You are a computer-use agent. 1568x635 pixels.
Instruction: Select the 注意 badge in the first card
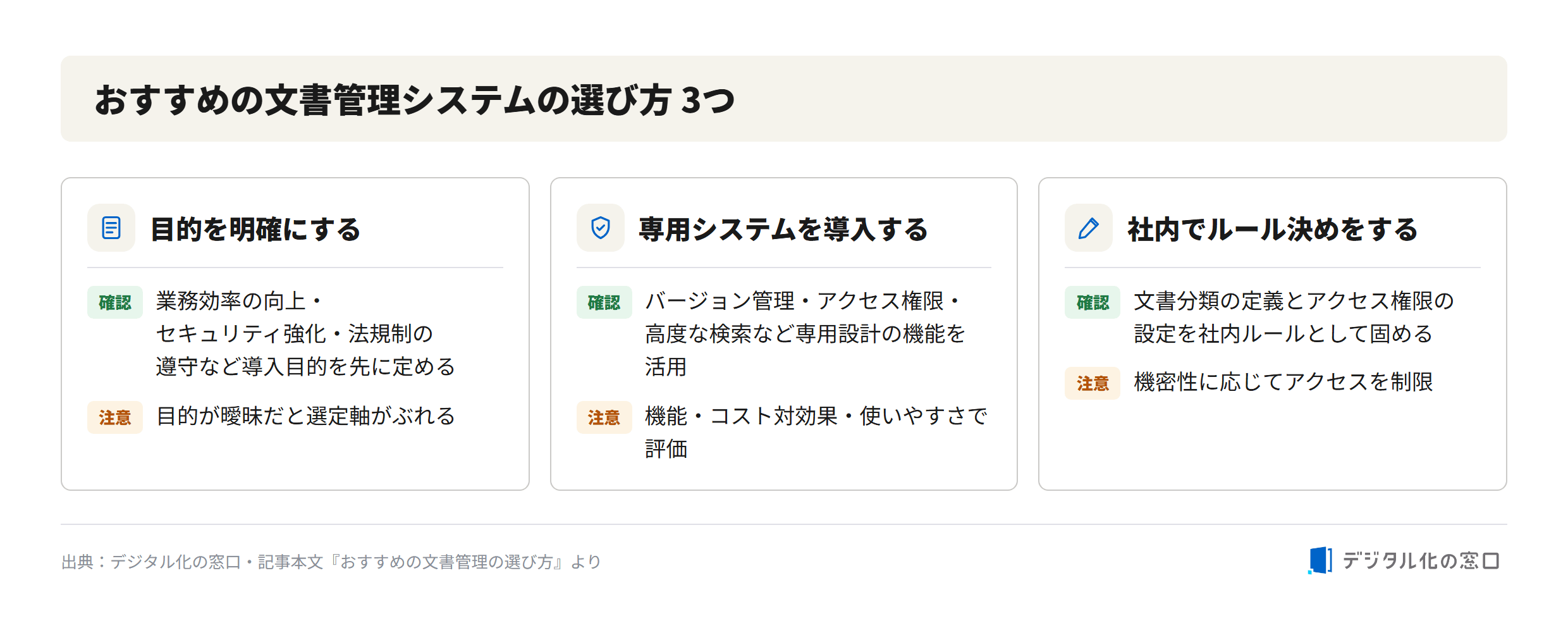click(115, 417)
